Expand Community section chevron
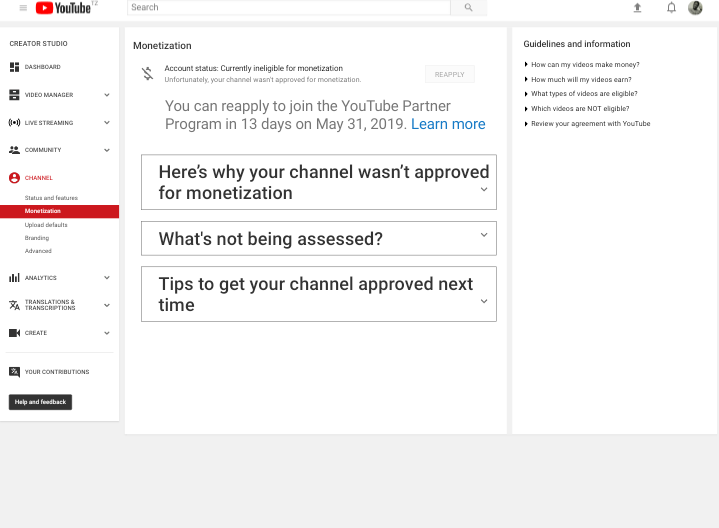Viewport: 719px width, 528px height. pyautogui.click(x=107, y=150)
